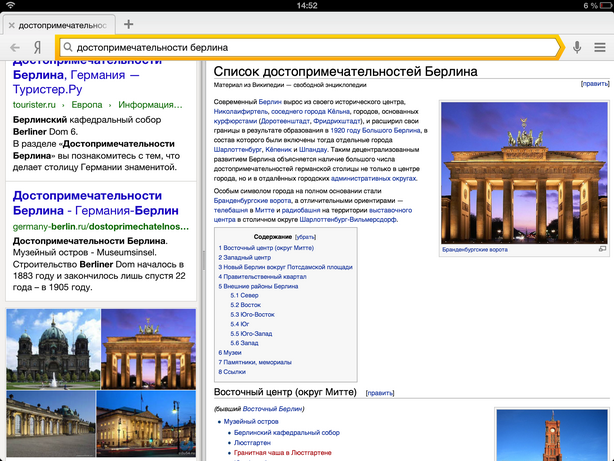Activate voice search microphone

[577, 47]
